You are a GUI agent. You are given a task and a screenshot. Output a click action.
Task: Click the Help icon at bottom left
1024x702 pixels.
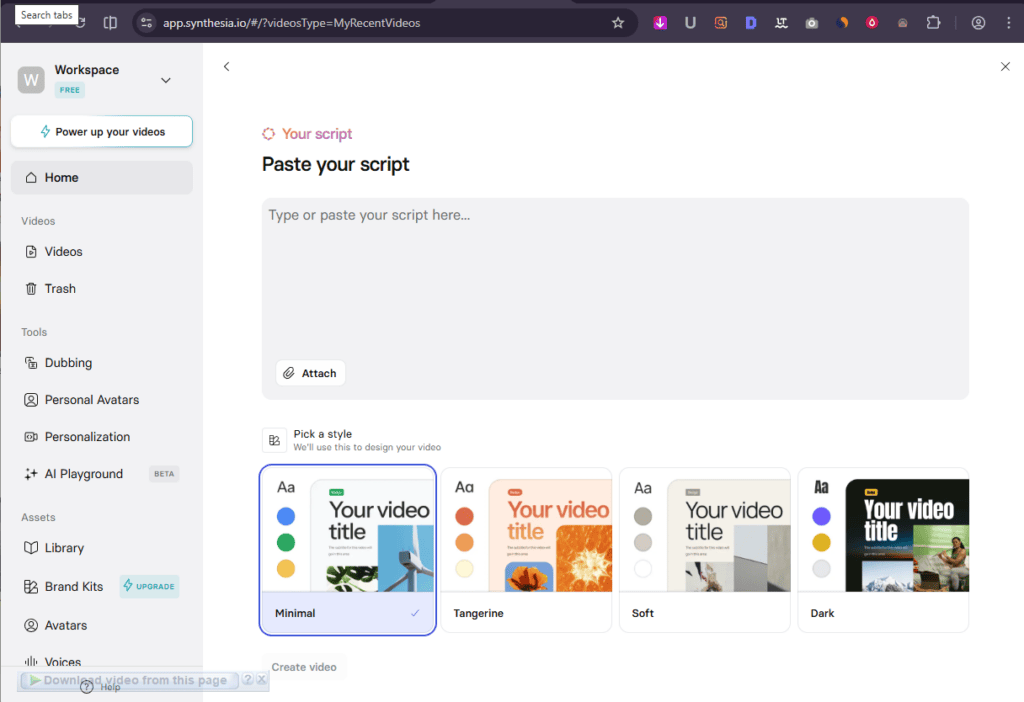(x=87, y=687)
